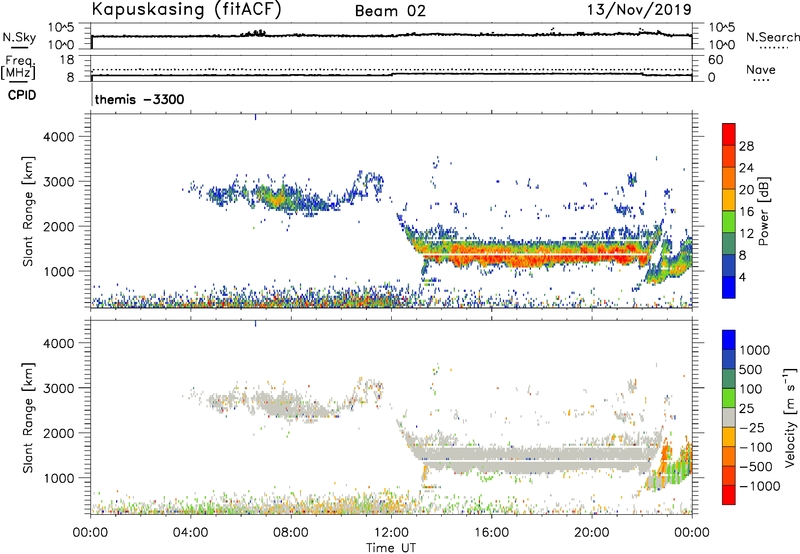Click the 'Nave' legend label
This screenshot has width=800, height=554.
point(761,69)
